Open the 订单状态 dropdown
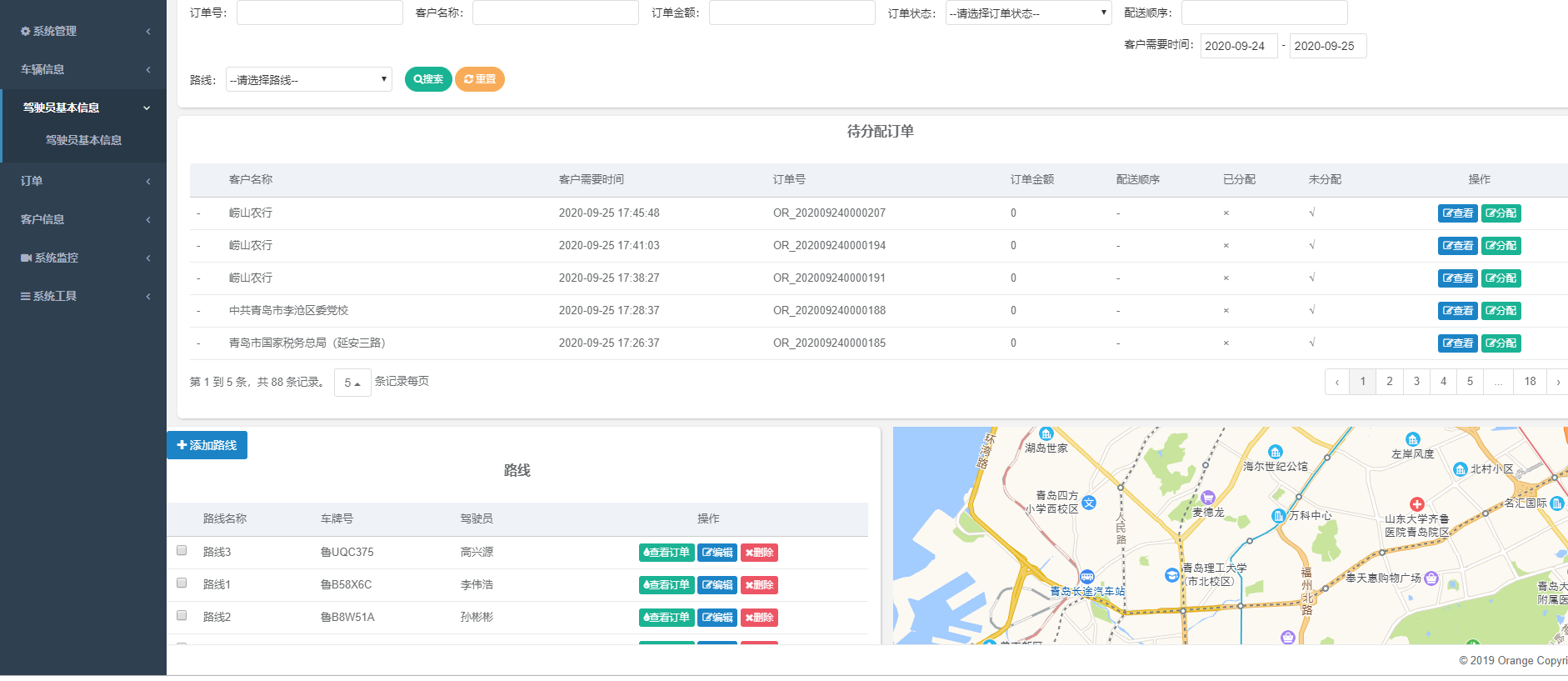 pos(1028,13)
